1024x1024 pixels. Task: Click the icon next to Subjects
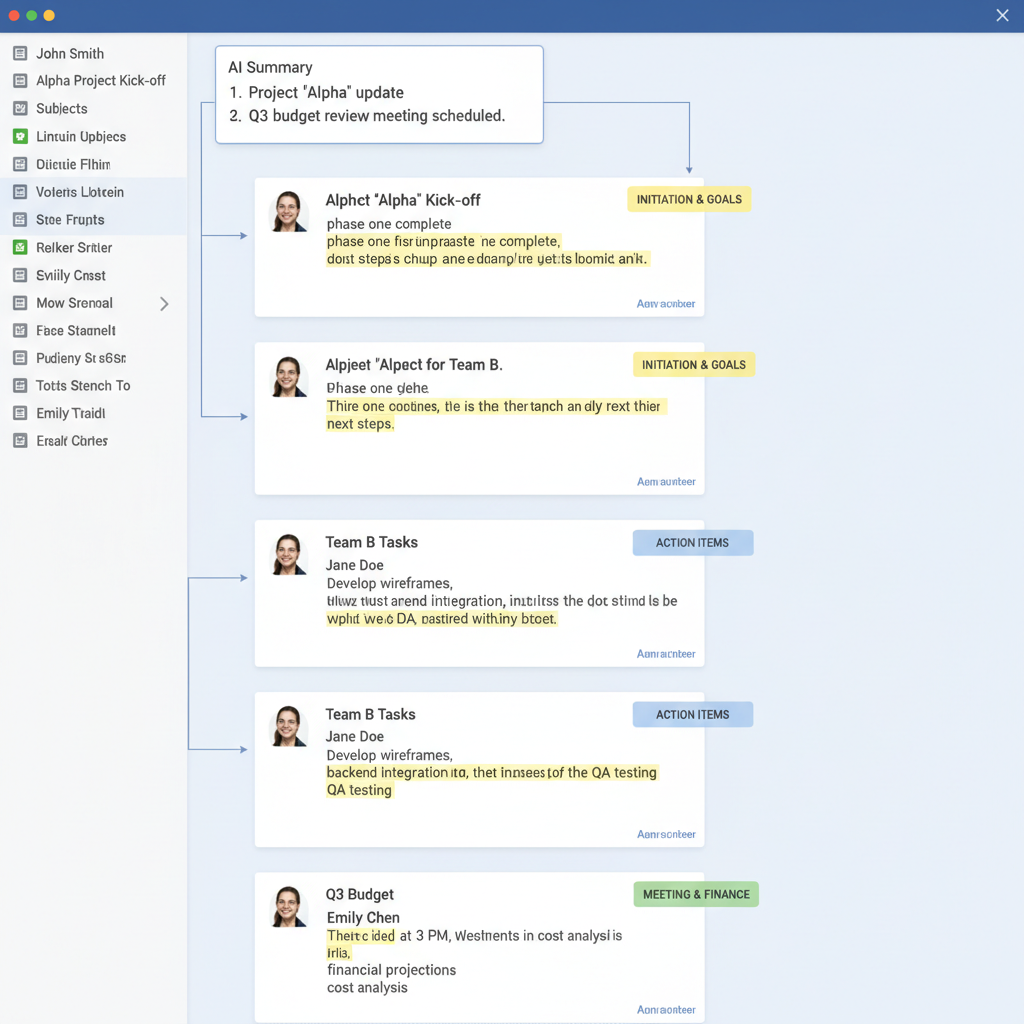point(20,108)
